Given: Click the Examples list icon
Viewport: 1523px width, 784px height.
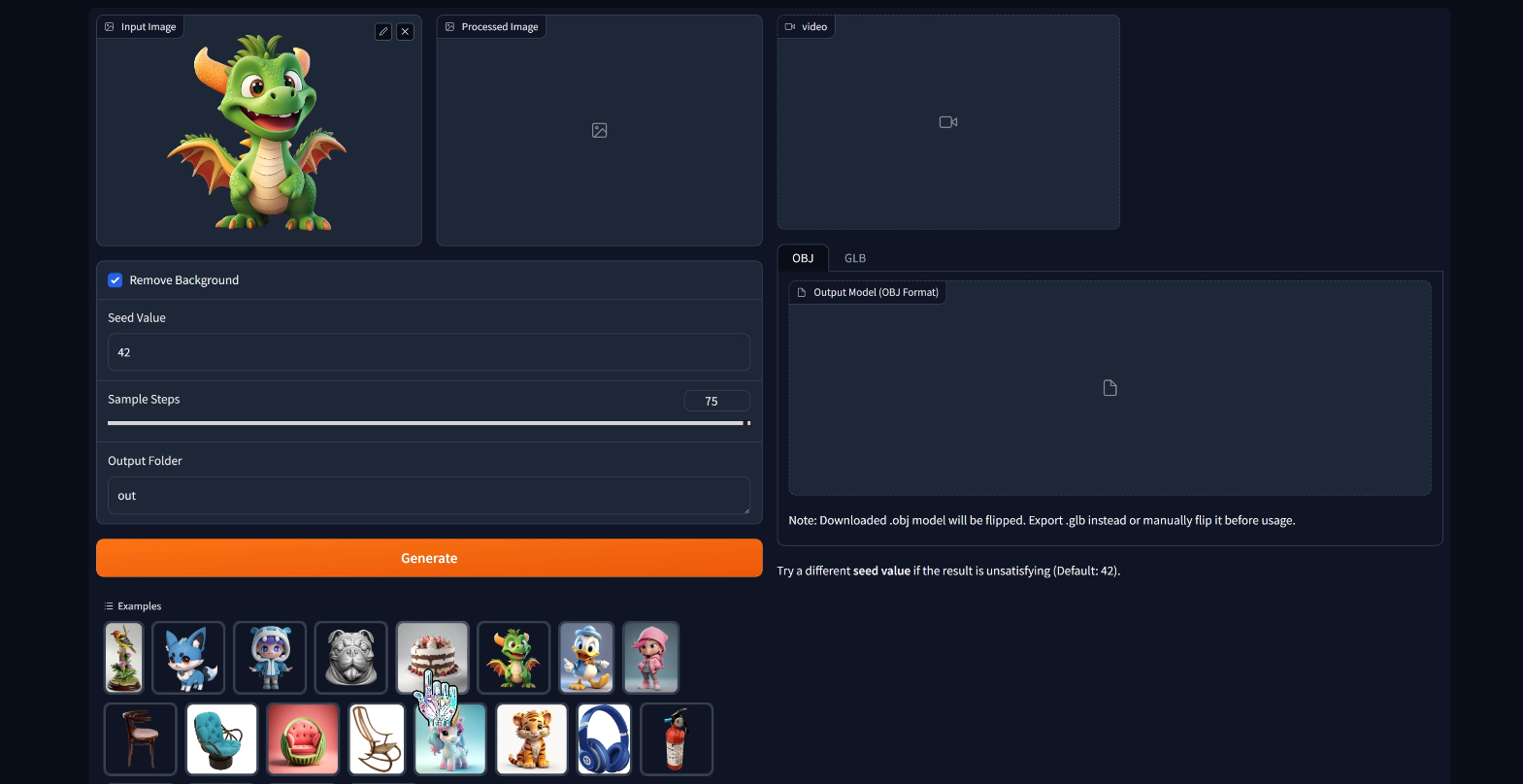Looking at the screenshot, I should tap(109, 606).
